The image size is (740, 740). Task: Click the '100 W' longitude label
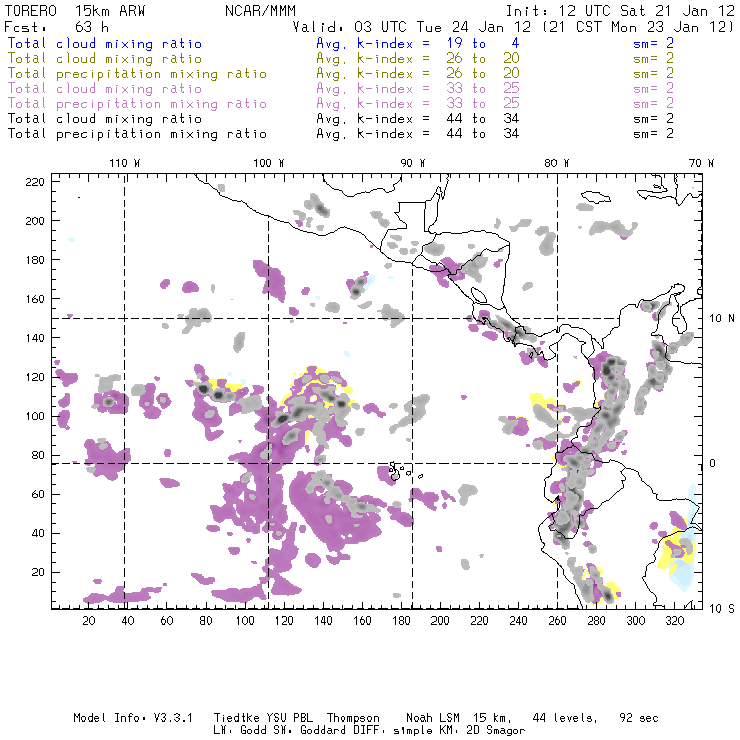pos(269,163)
